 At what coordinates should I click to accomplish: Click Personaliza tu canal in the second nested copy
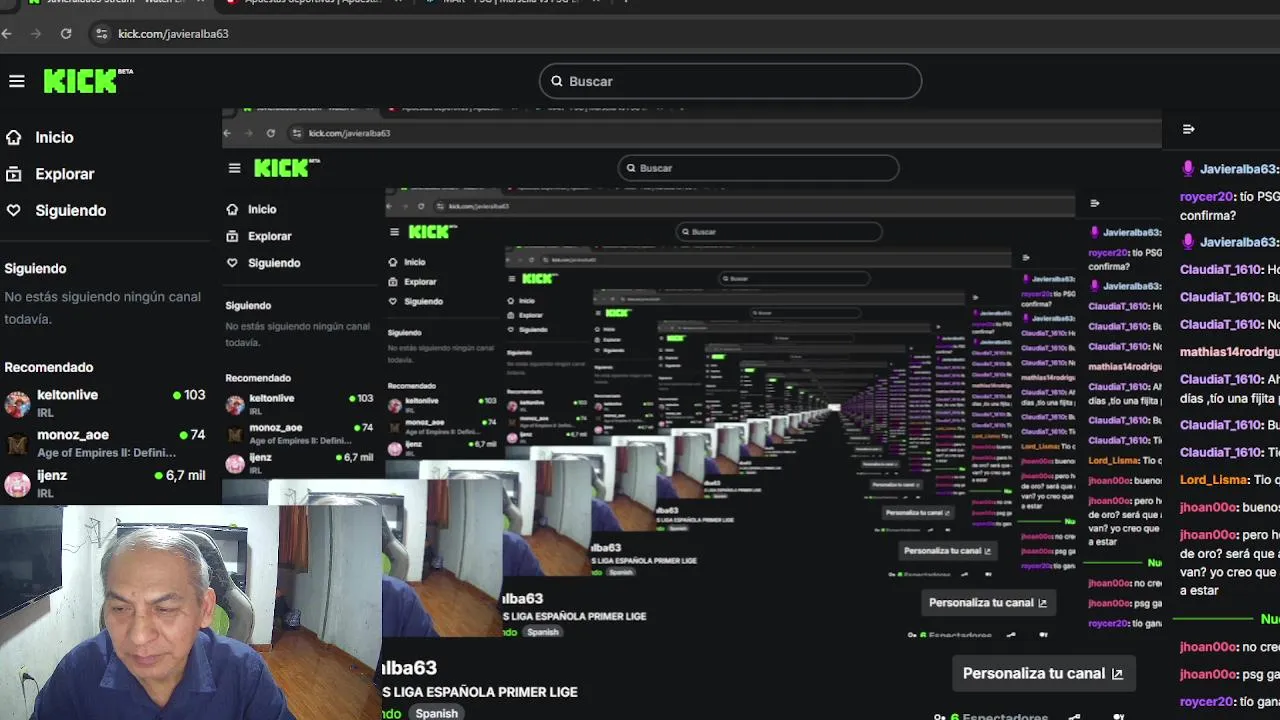947,551
